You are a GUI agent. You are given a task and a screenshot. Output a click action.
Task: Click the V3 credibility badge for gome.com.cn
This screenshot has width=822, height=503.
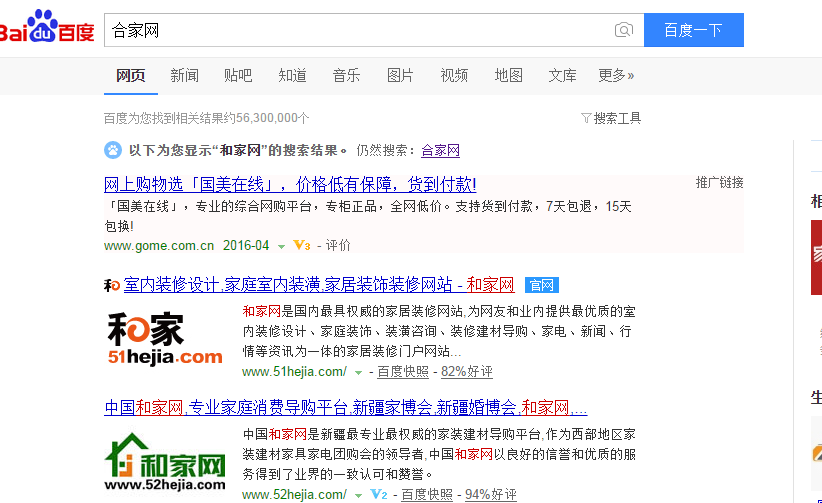302,245
